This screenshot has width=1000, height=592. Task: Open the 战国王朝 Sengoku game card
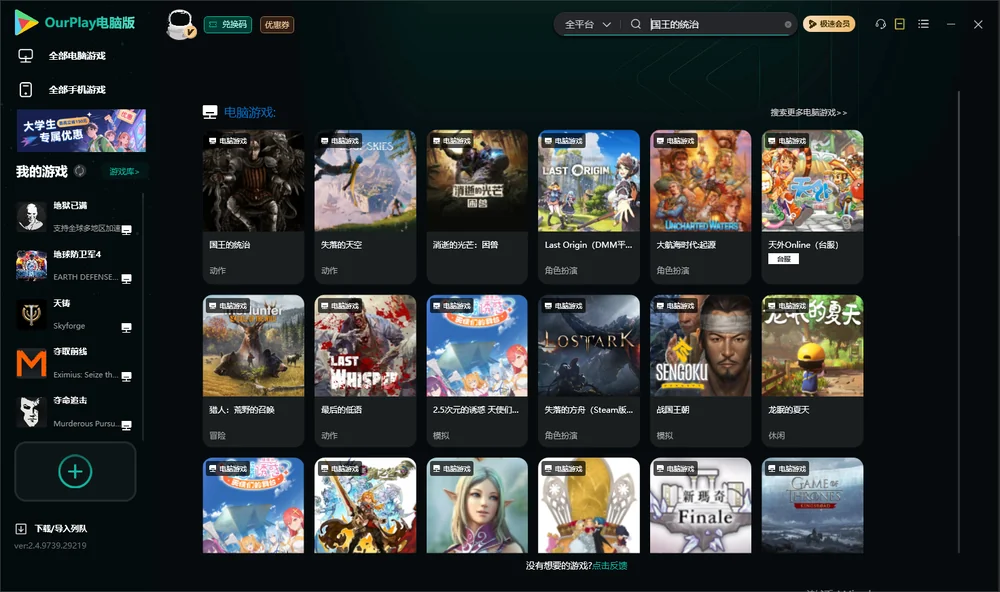(701, 371)
